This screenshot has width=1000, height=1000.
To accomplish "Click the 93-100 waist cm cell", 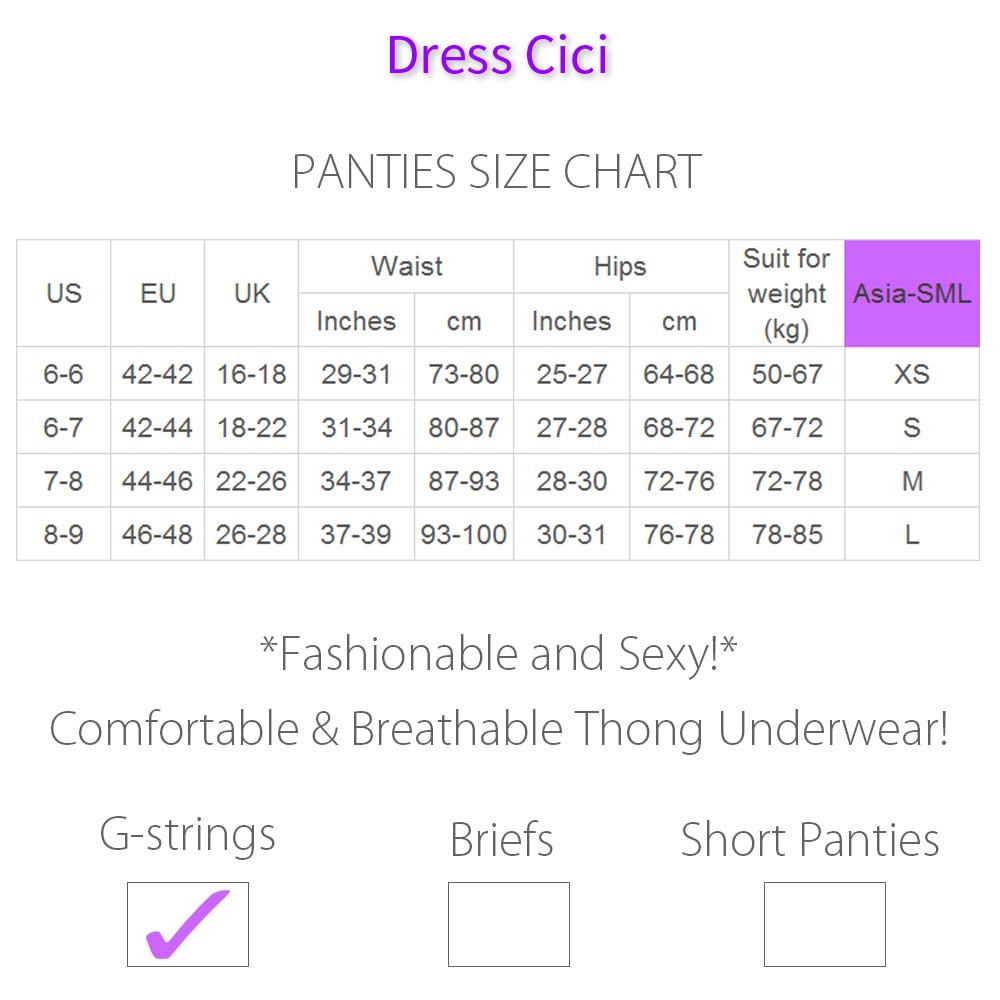I will pos(464,535).
